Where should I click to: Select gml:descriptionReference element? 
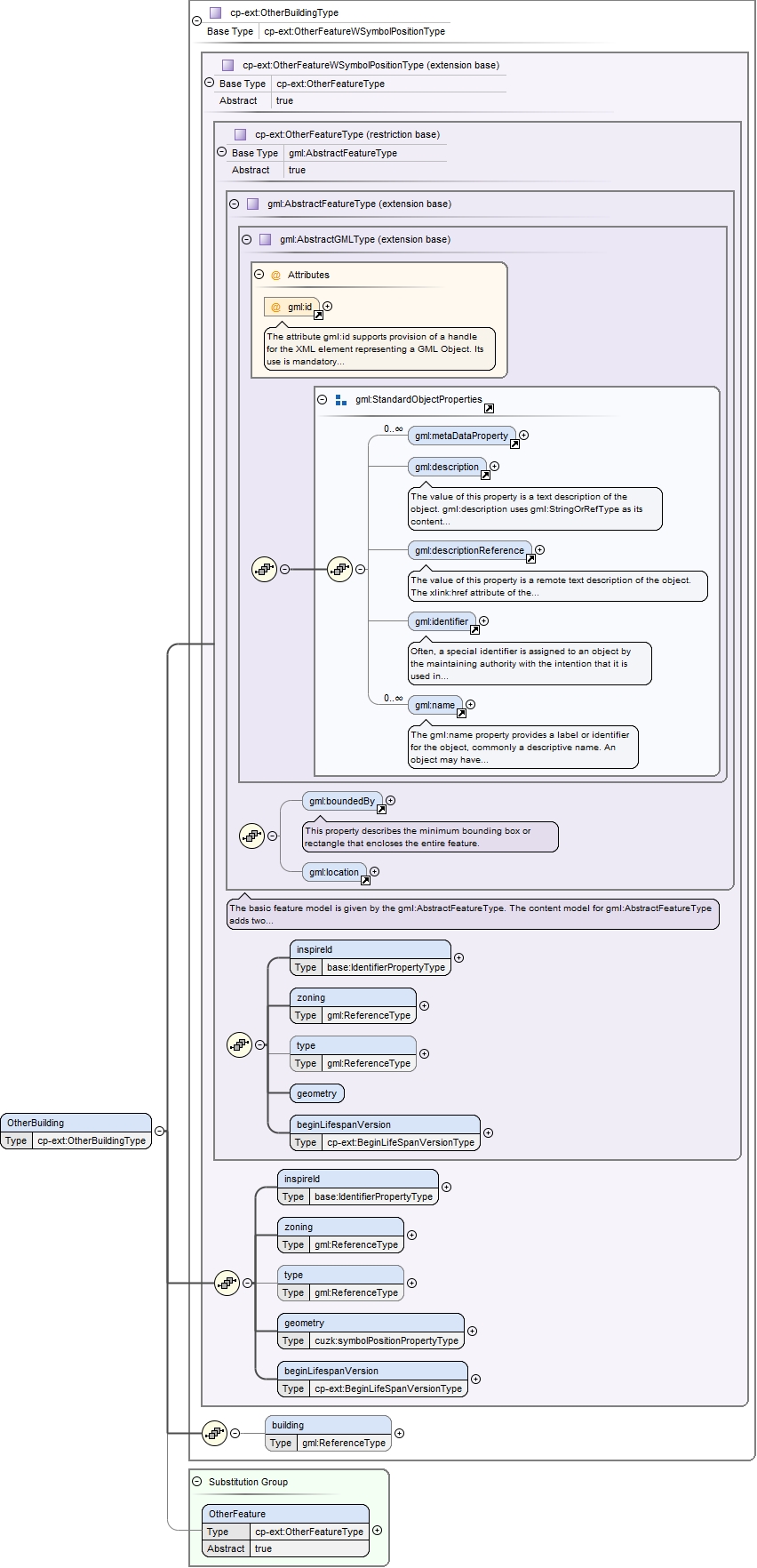pos(469,550)
